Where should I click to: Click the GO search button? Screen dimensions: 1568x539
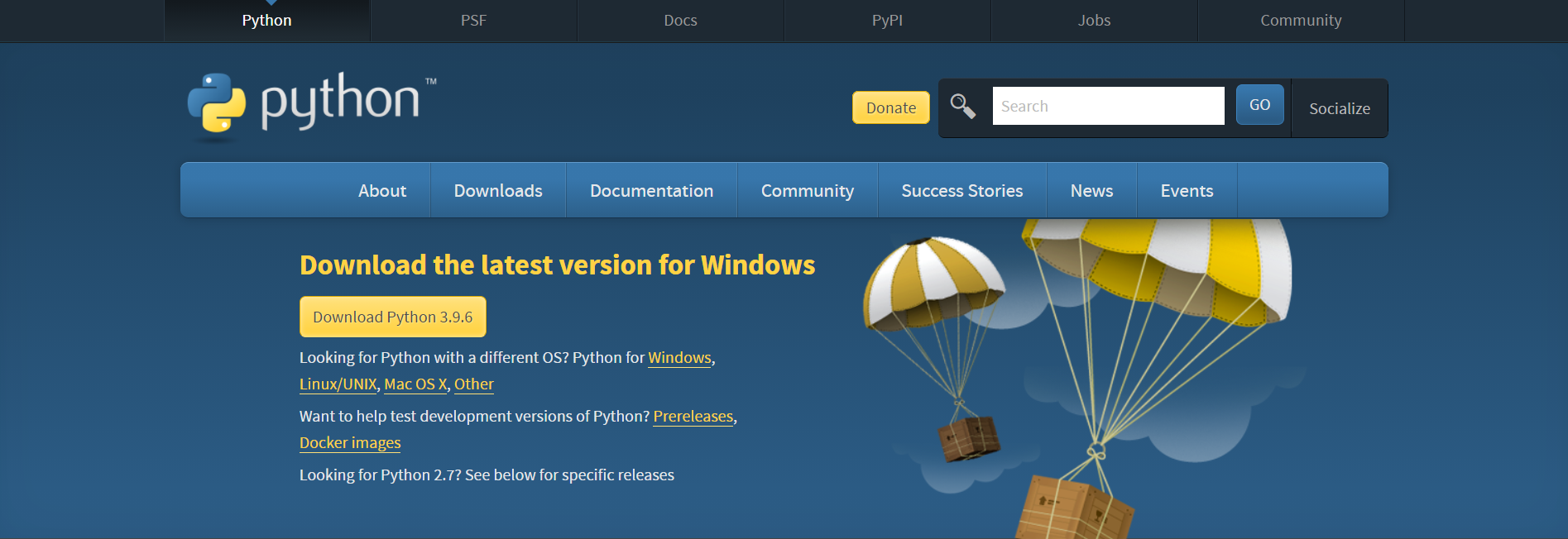pyautogui.click(x=1259, y=105)
